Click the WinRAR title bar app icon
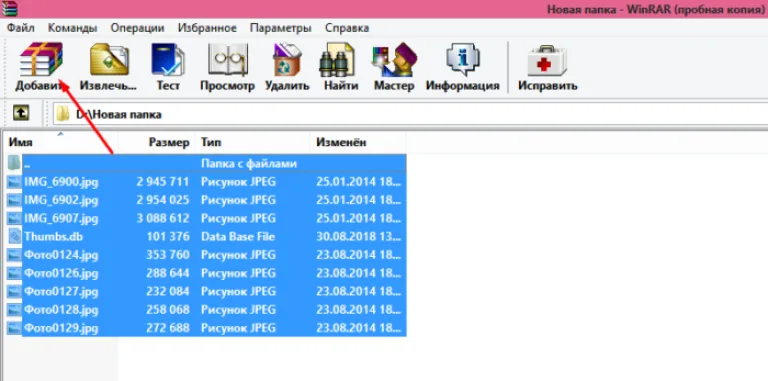The image size is (768, 381). point(9,9)
